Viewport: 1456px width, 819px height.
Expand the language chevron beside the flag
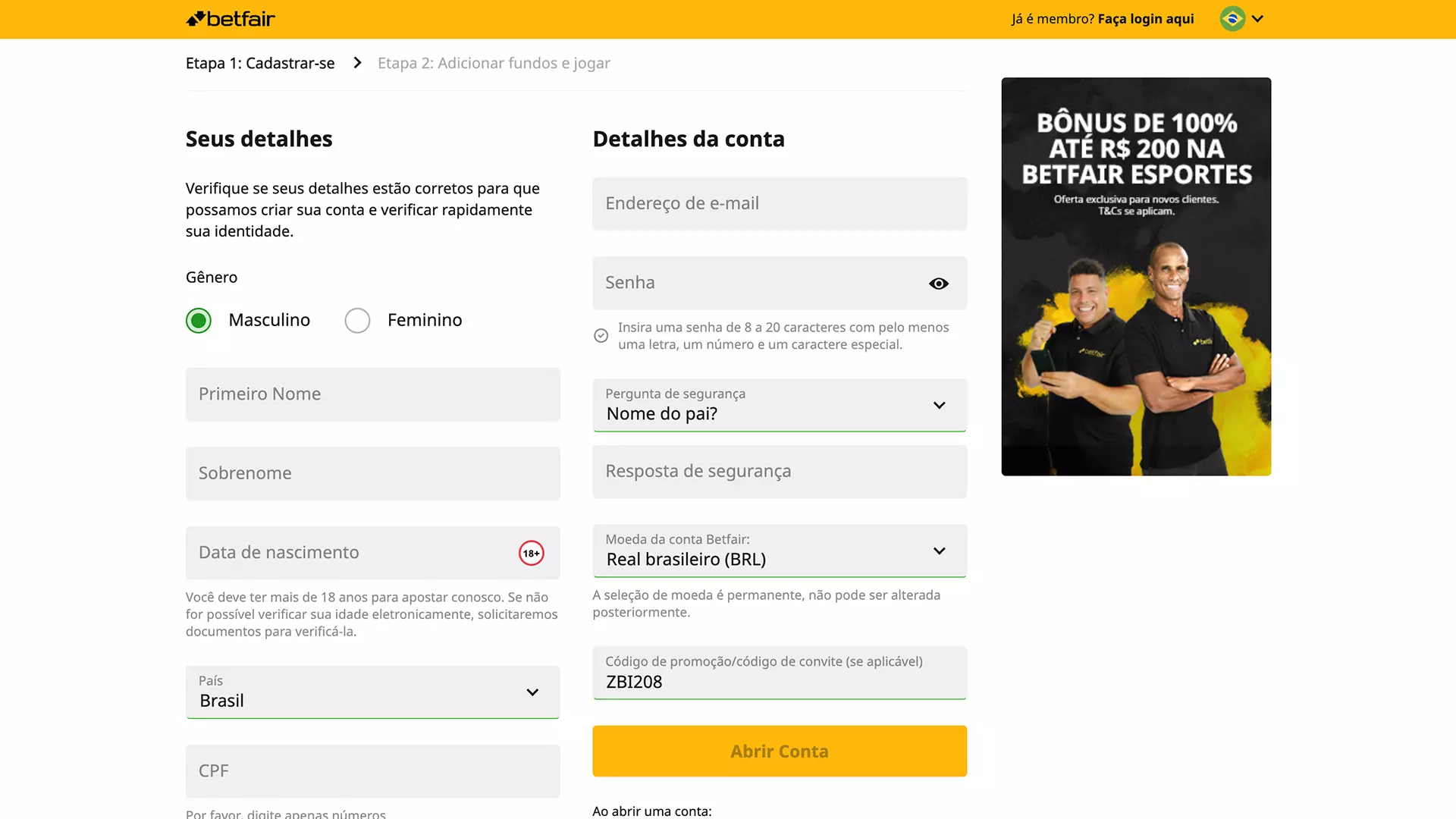tap(1257, 19)
